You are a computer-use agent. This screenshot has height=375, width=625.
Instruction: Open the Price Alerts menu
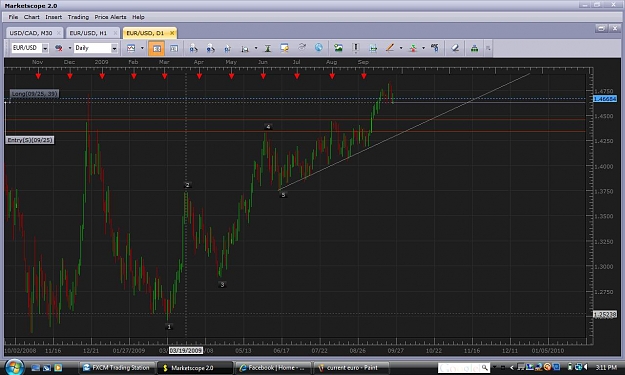click(110, 17)
